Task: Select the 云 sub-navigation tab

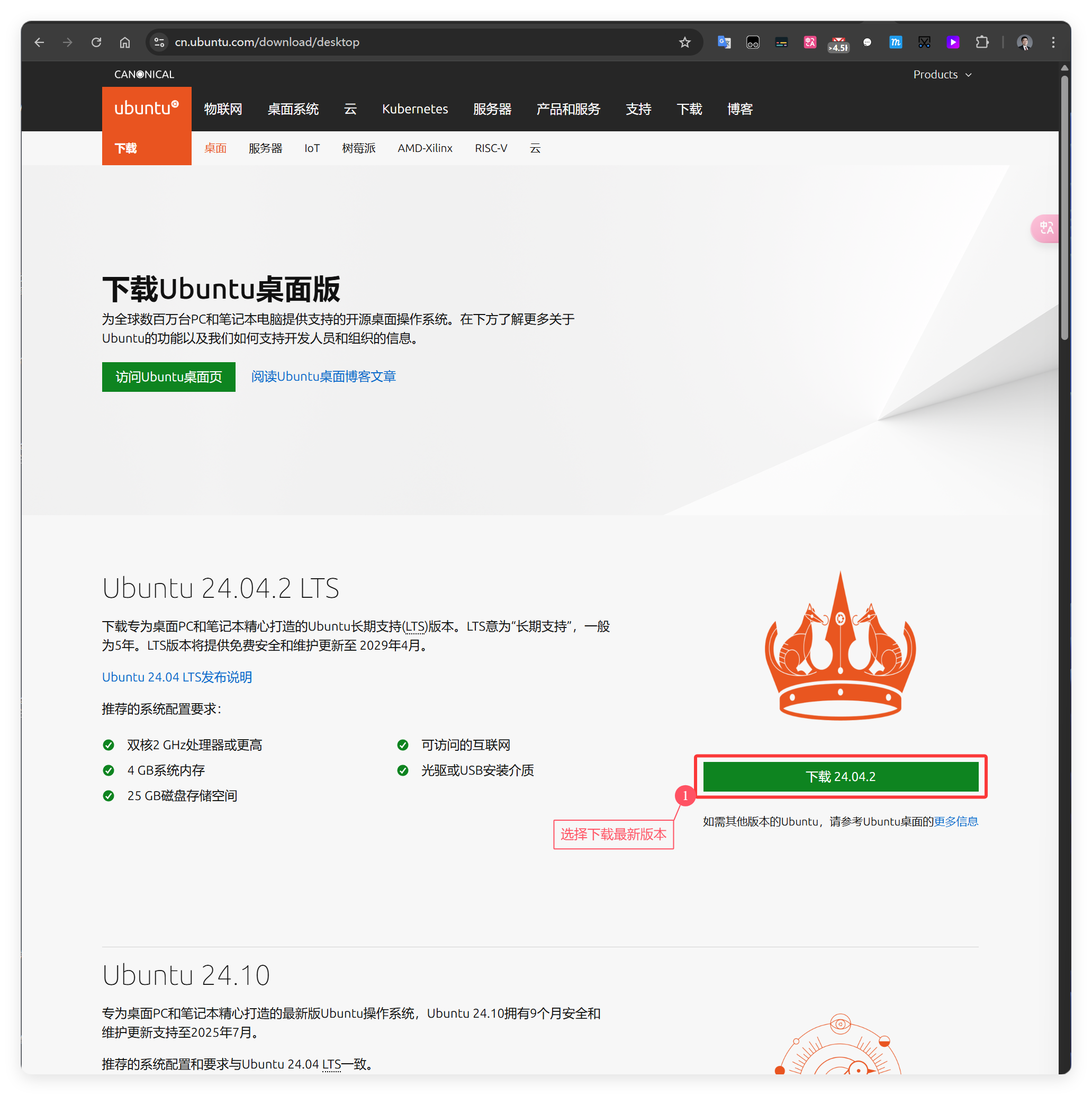Action: click(535, 148)
